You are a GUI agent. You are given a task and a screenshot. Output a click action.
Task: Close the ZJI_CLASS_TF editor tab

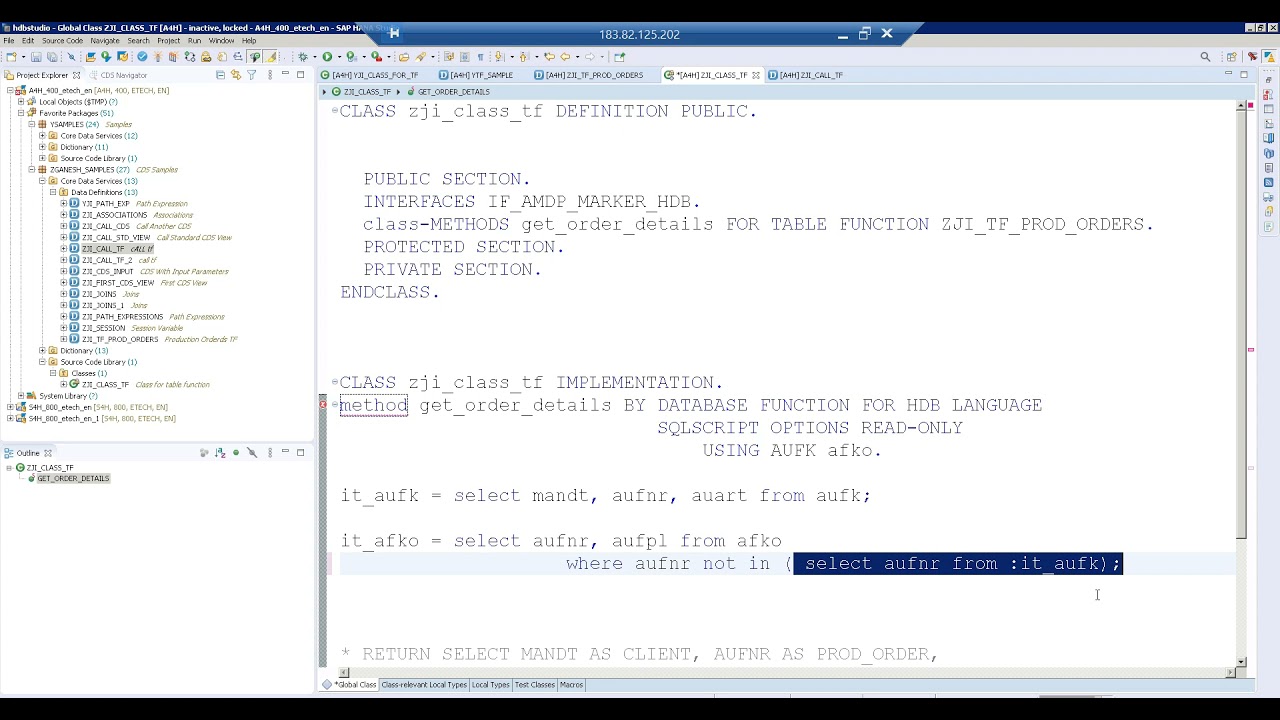coord(756,75)
